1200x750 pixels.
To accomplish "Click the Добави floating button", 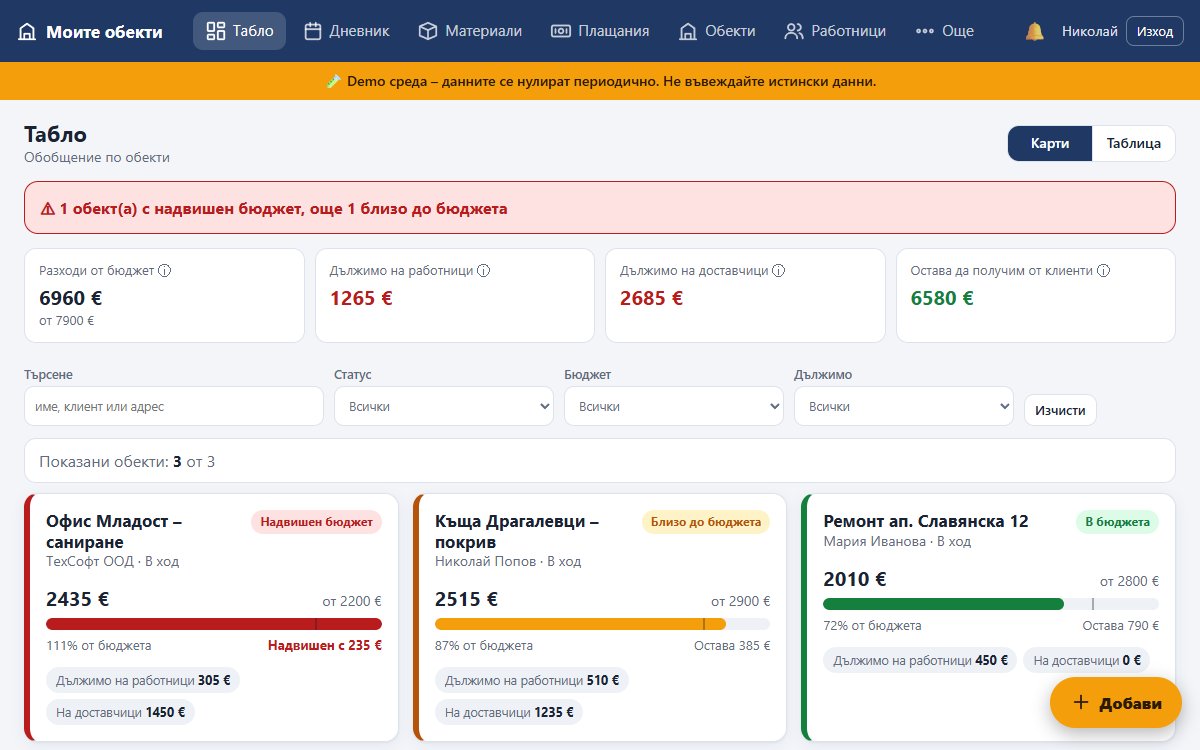I will tap(1116, 702).
